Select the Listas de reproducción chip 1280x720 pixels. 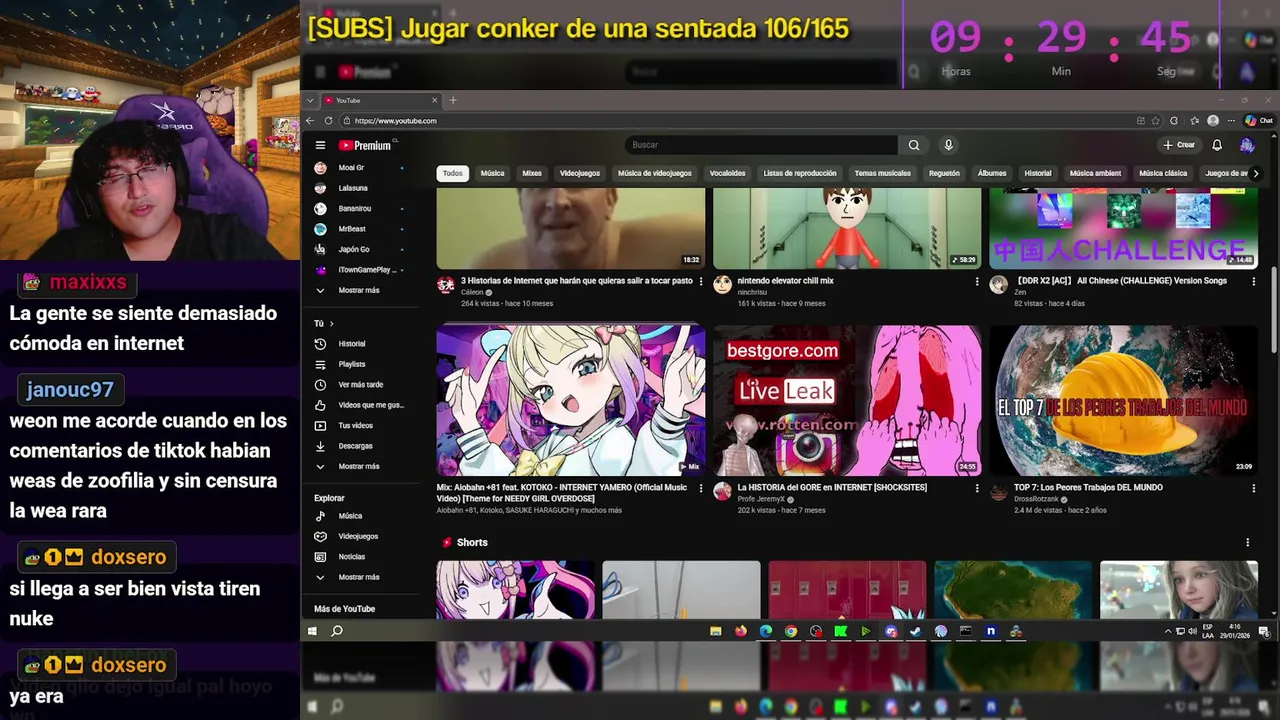coord(800,173)
